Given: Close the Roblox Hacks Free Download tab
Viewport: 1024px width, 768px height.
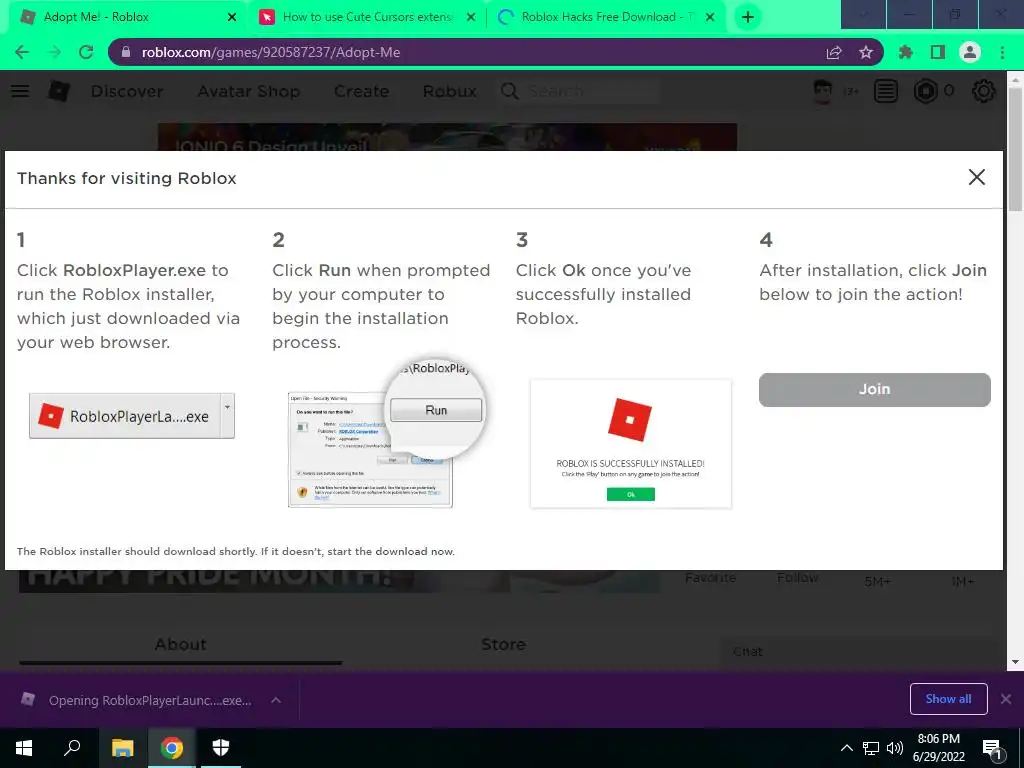Looking at the screenshot, I should point(710,17).
